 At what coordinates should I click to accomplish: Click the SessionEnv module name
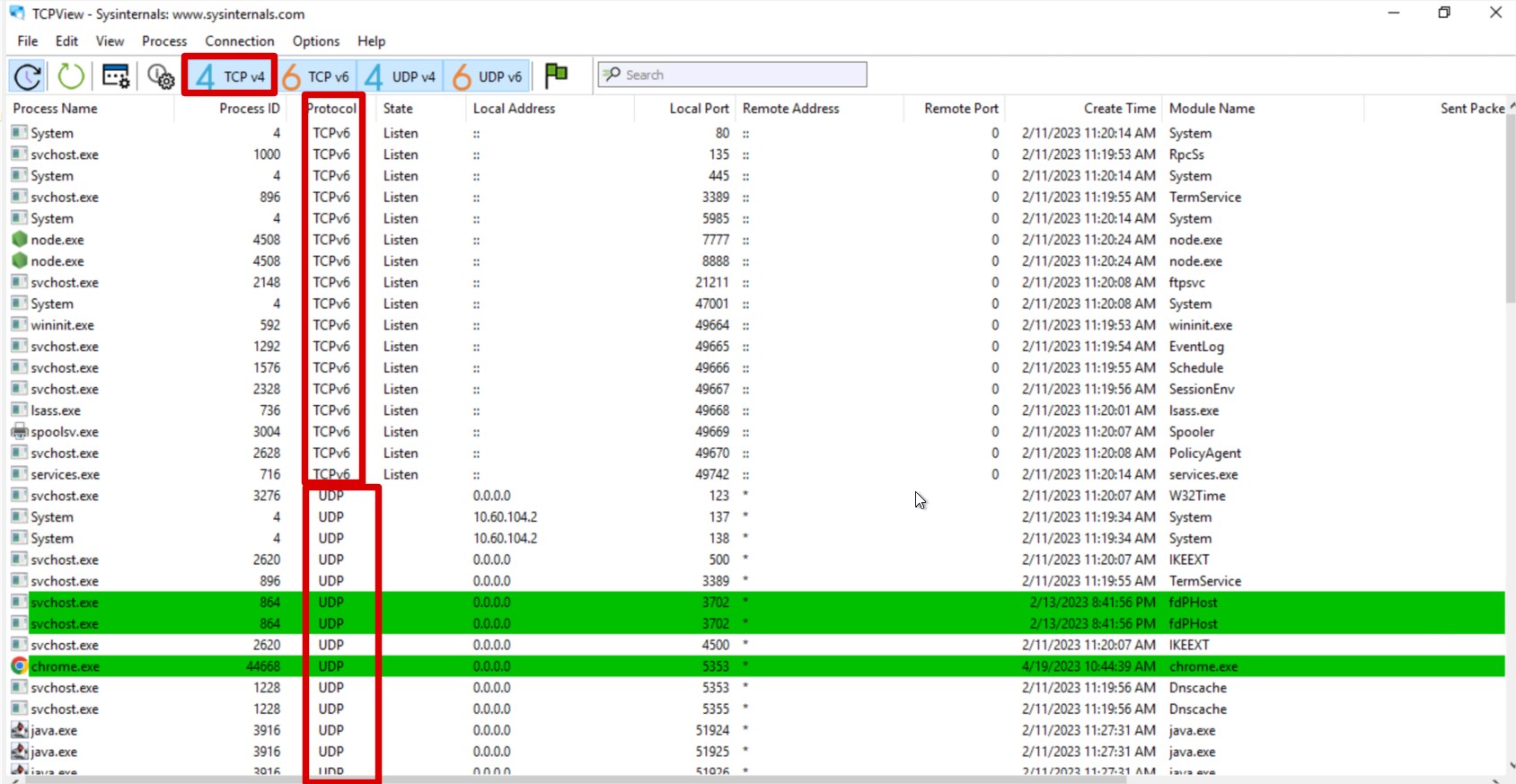1202,390
